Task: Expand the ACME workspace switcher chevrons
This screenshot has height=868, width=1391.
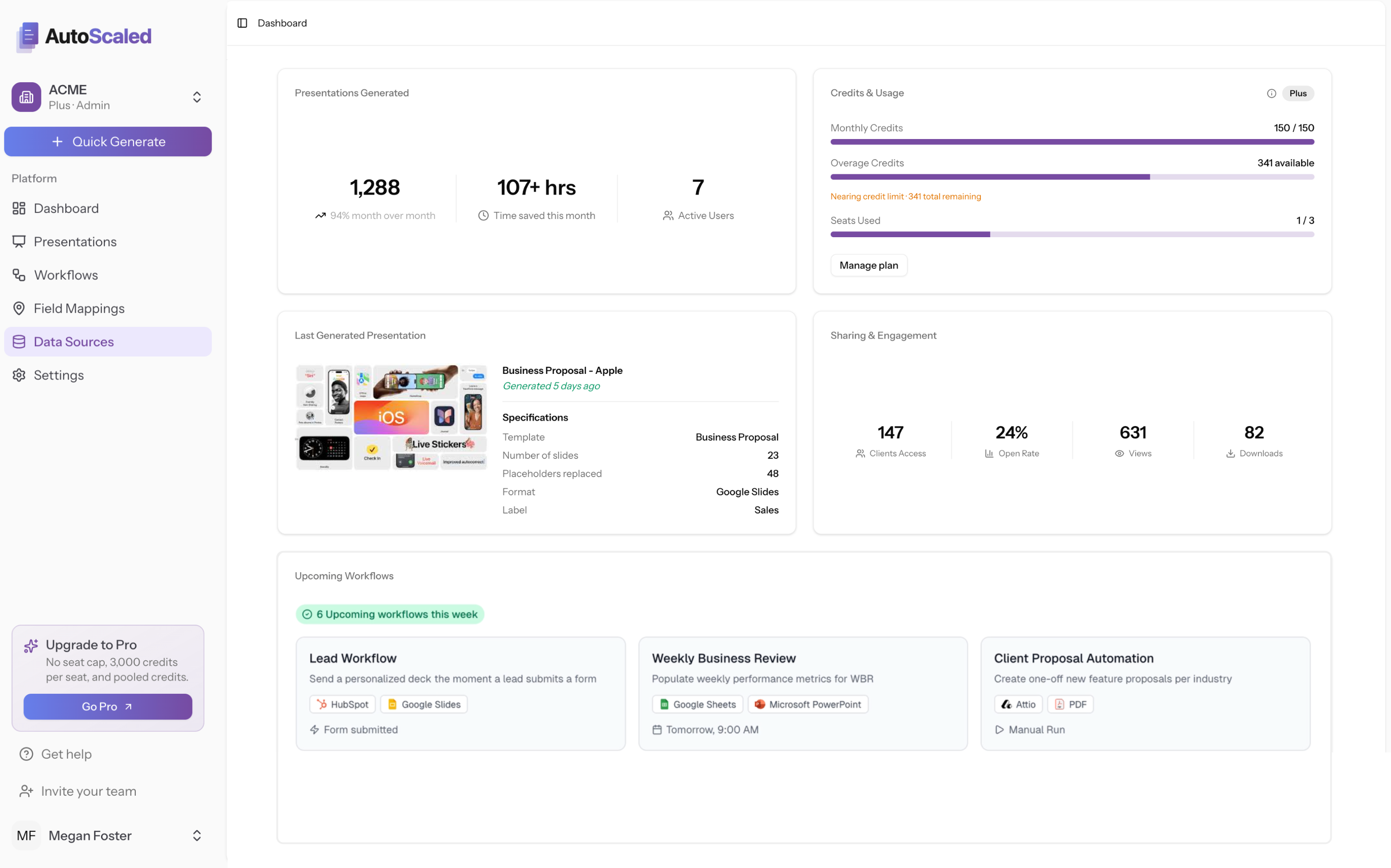Action: pyautogui.click(x=197, y=97)
